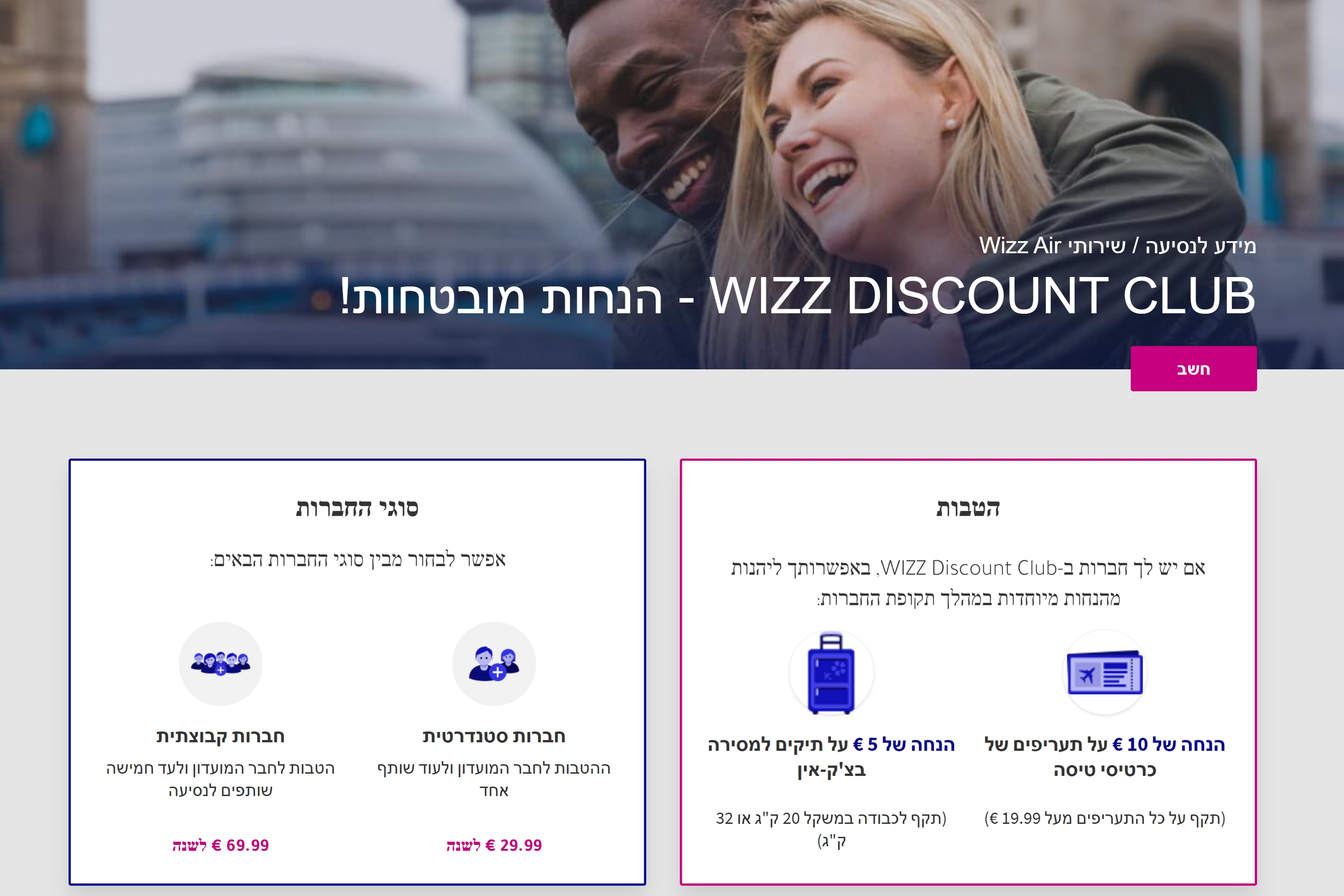The width and height of the screenshot is (1344, 896).
Task: Click the group membership people icon
Action: pos(220,663)
